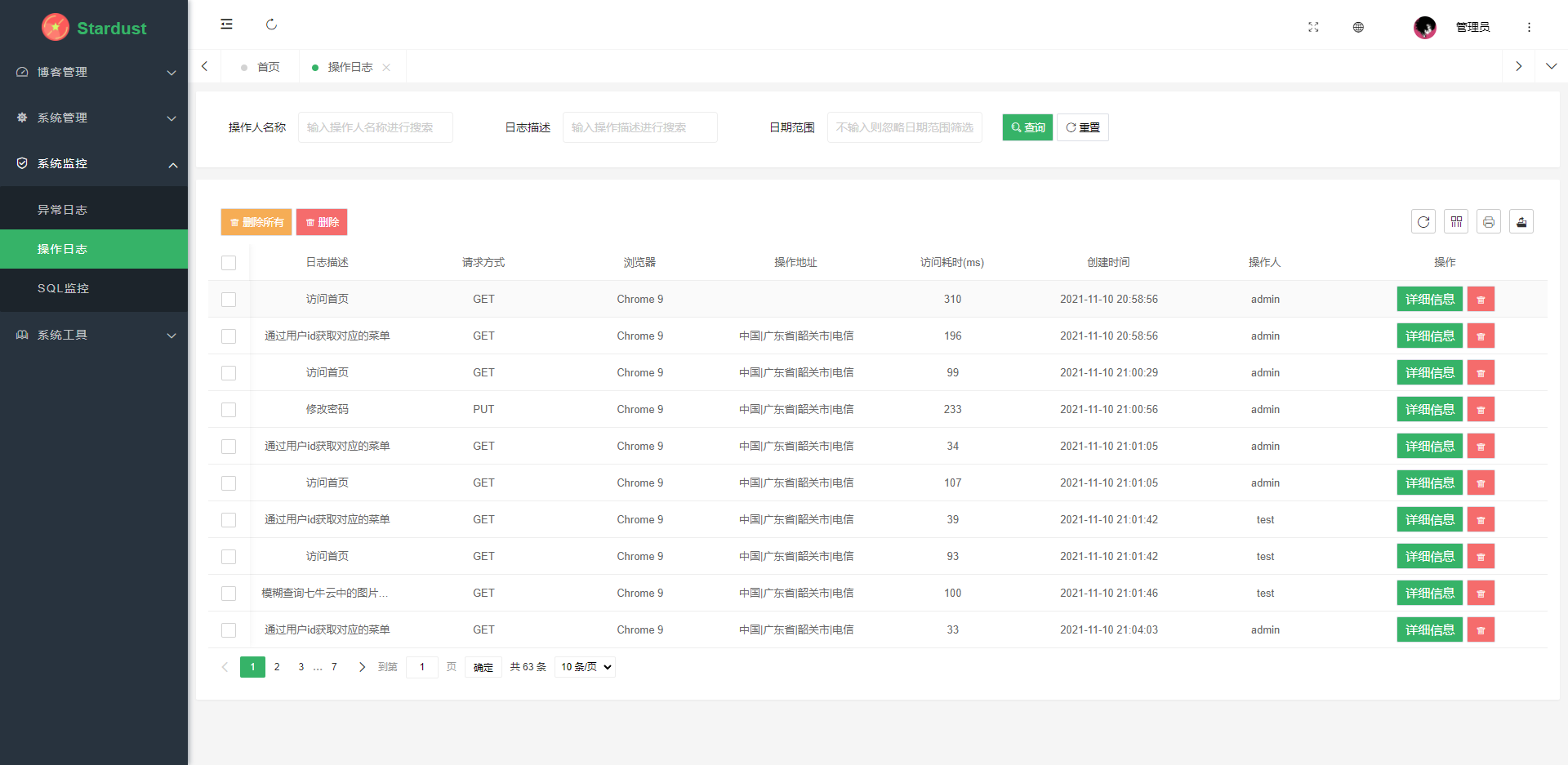Image resolution: width=1568 pixels, height=765 pixels.
Task: Check the row with 310 ms access time
Action: (229, 300)
